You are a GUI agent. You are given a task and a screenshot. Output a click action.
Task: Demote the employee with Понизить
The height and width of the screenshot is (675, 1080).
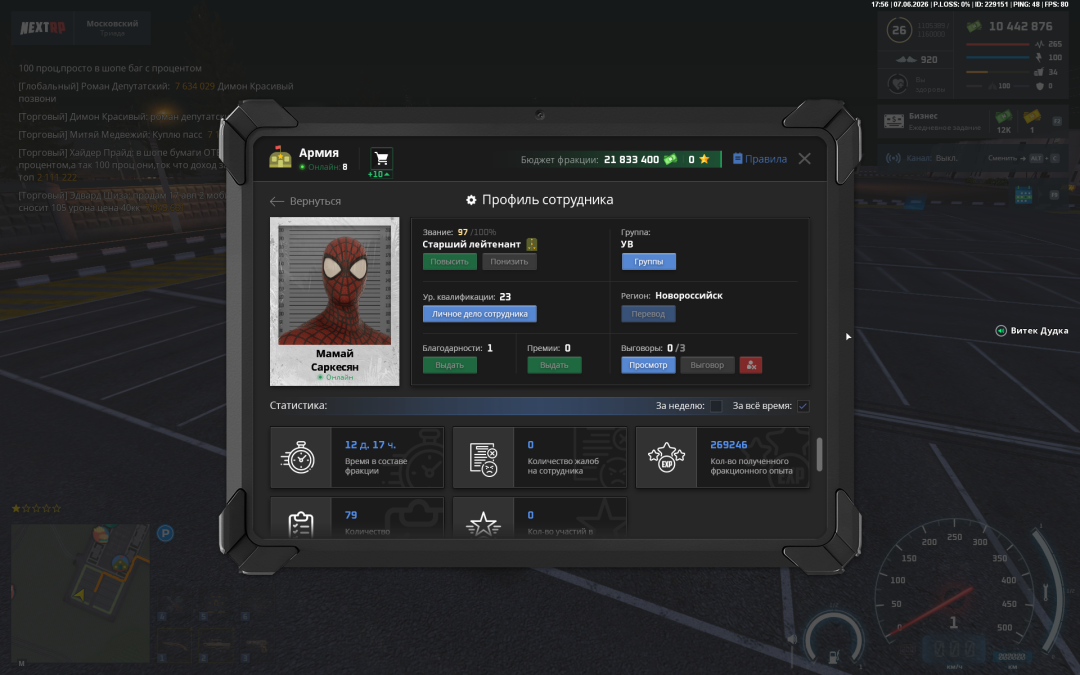[509, 262]
